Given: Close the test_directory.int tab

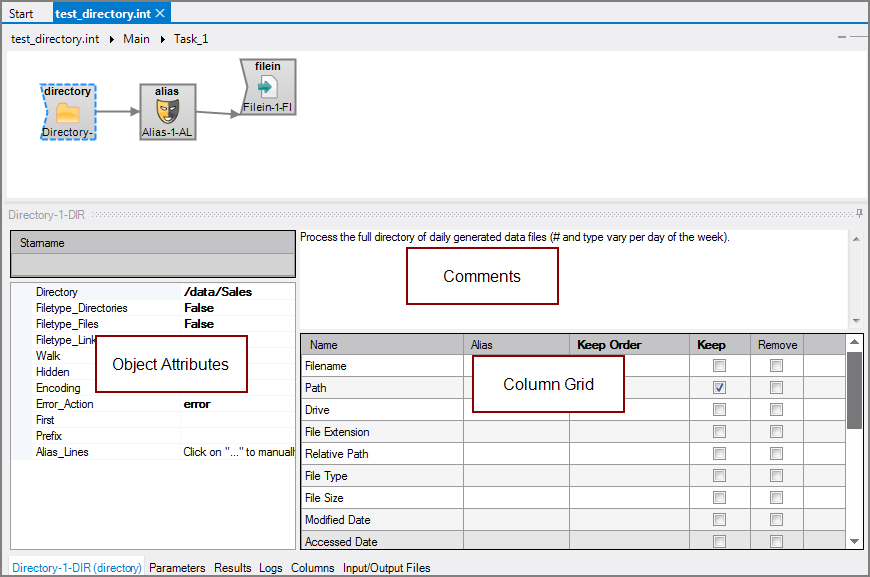Looking at the screenshot, I should (x=160, y=13).
